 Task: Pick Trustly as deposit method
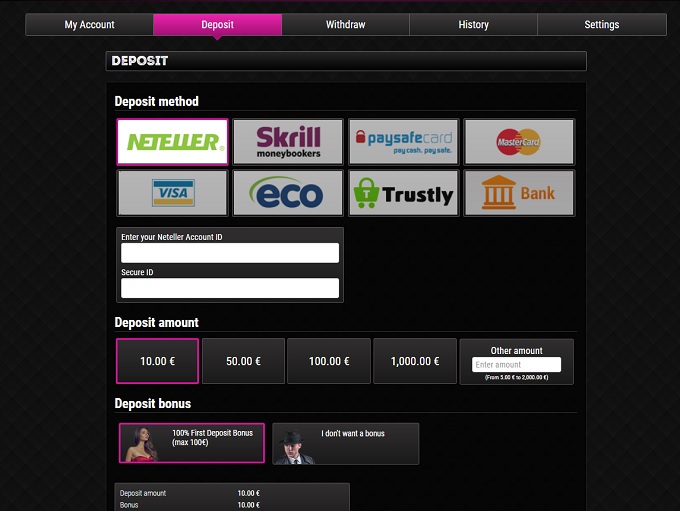tap(403, 193)
